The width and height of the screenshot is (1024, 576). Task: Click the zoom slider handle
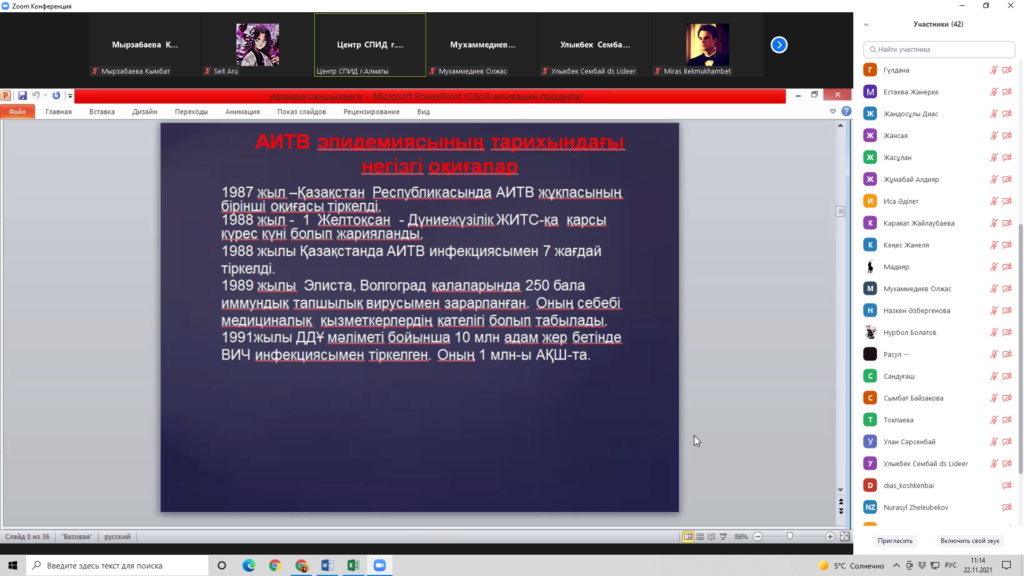click(791, 537)
